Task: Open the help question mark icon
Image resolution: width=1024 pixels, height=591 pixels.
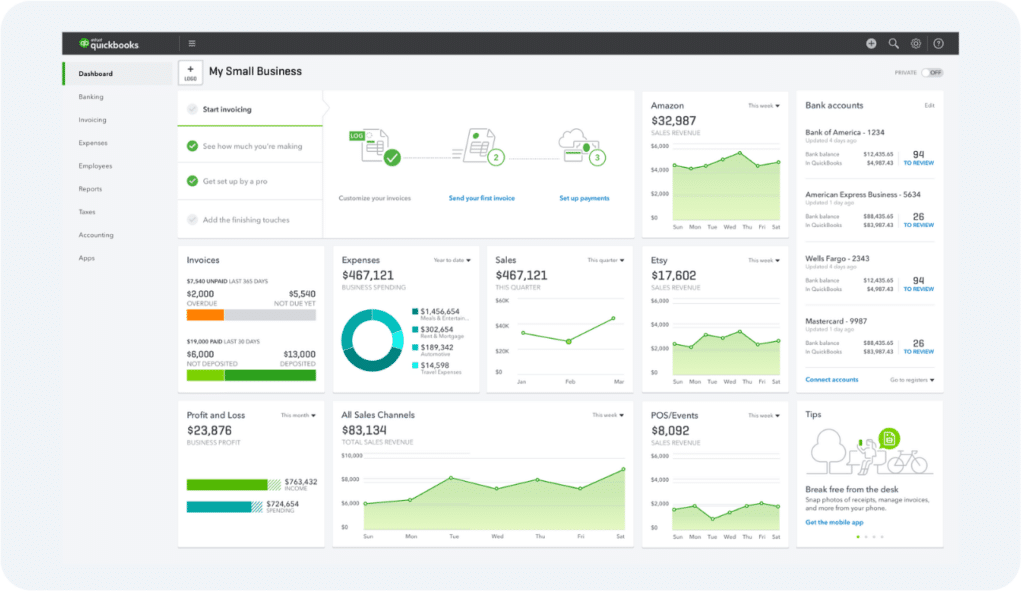Action: click(938, 44)
